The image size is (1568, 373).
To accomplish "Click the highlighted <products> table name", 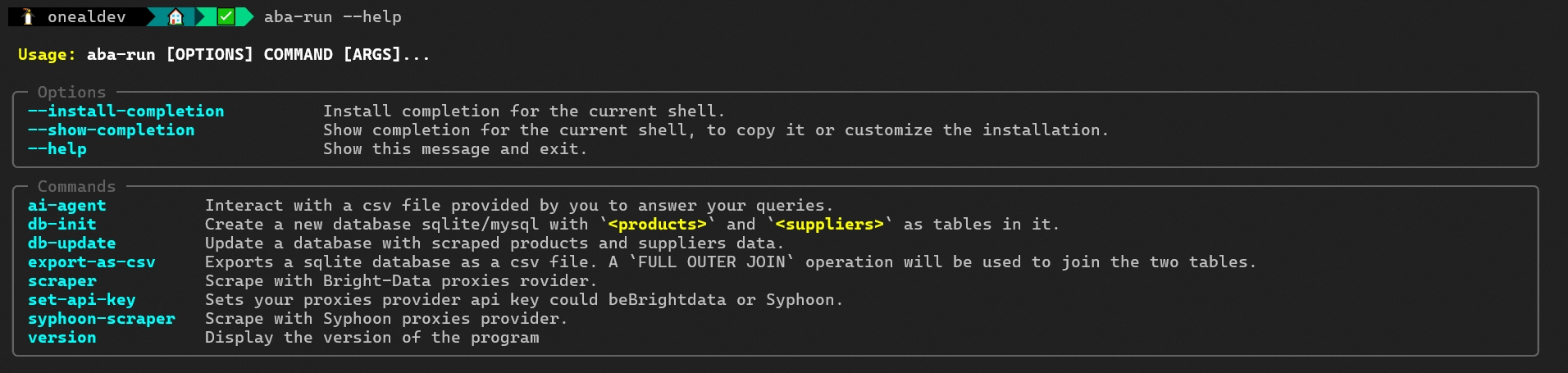I will (657, 225).
